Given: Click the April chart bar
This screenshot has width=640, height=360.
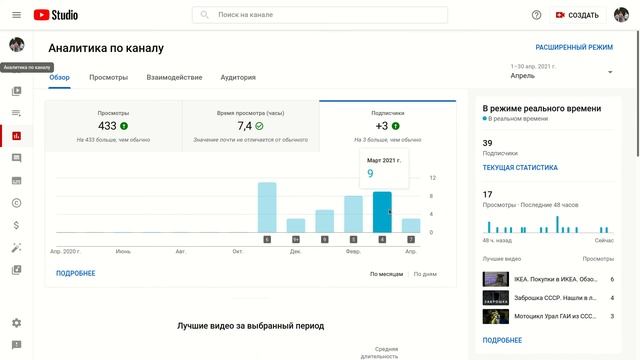Looking at the screenshot, I should (x=411, y=226).
